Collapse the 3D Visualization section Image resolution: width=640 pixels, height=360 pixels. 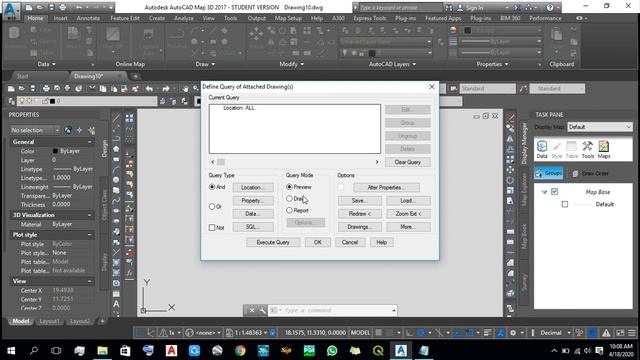(x=89, y=215)
